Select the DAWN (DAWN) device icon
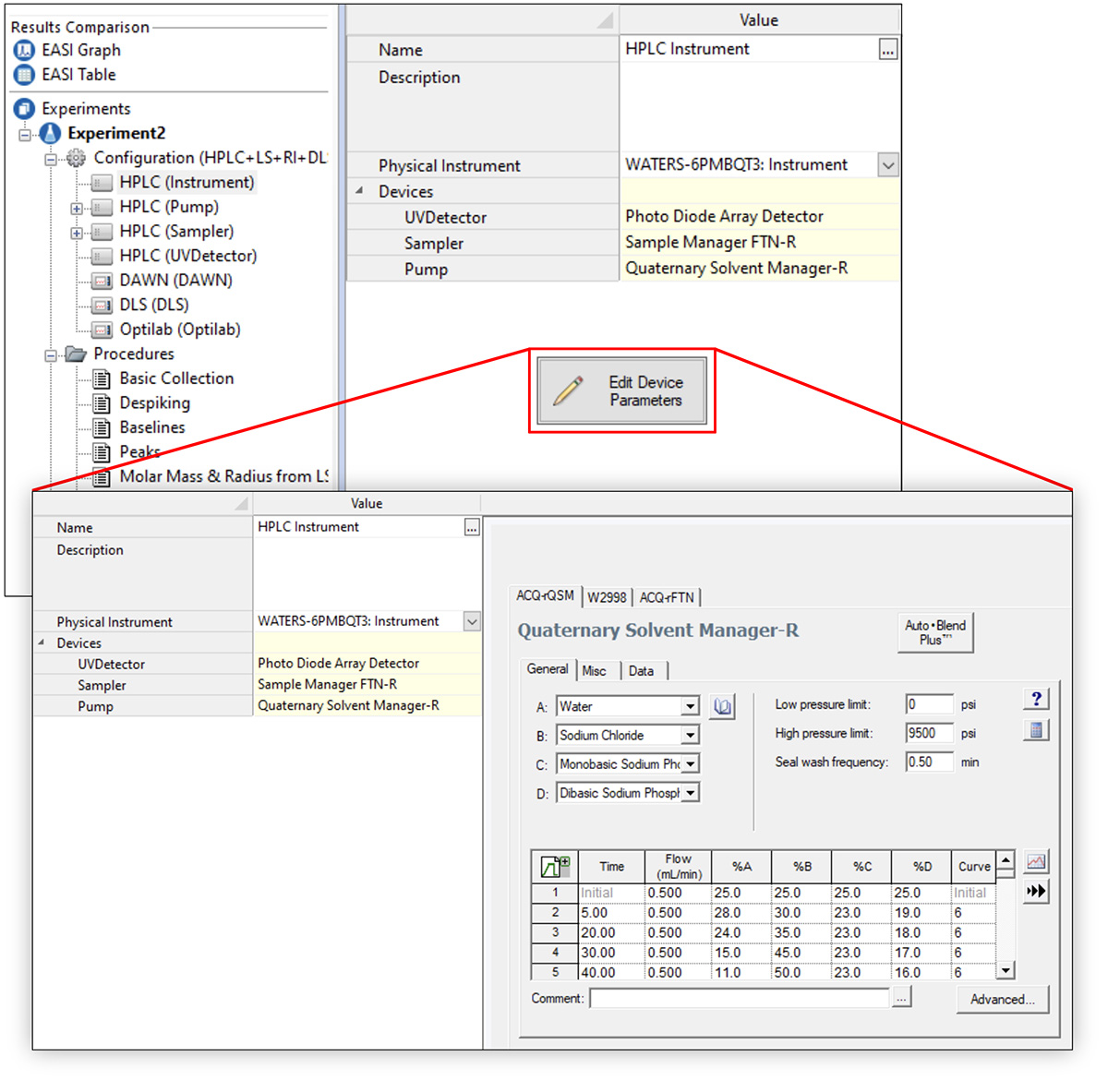 click(x=102, y=281)
